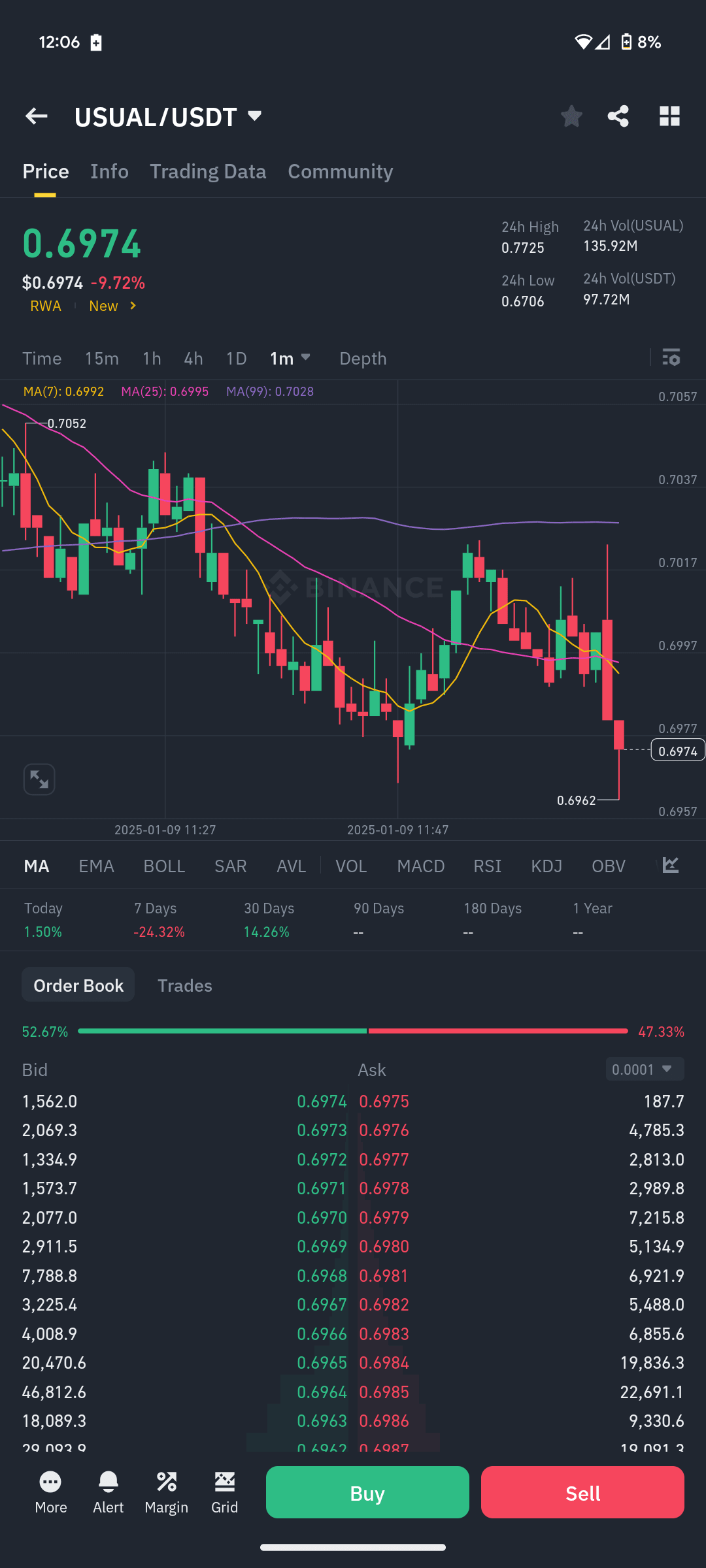Go back using the arrow icon
Screen dimensions: 706x1568
[x=37, y=116]
